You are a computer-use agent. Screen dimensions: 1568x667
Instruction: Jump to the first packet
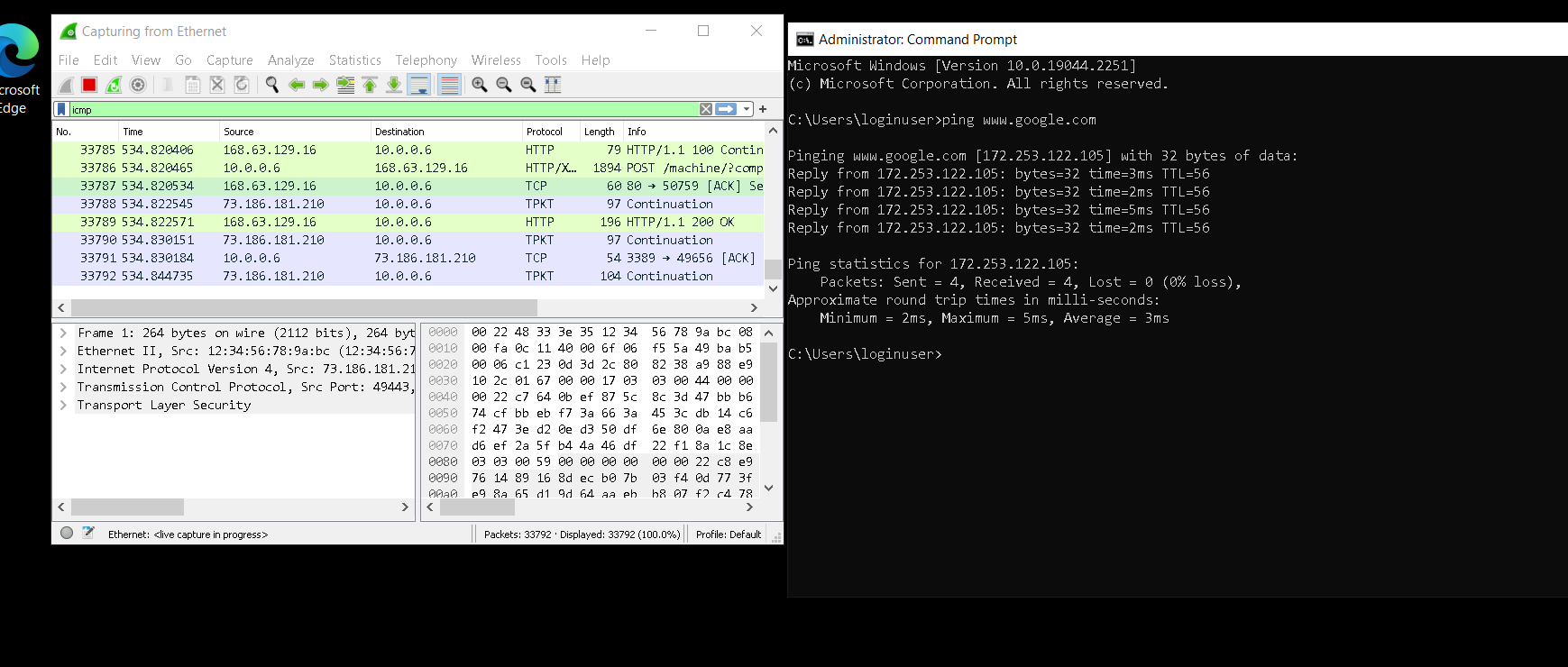pos(370,85)
